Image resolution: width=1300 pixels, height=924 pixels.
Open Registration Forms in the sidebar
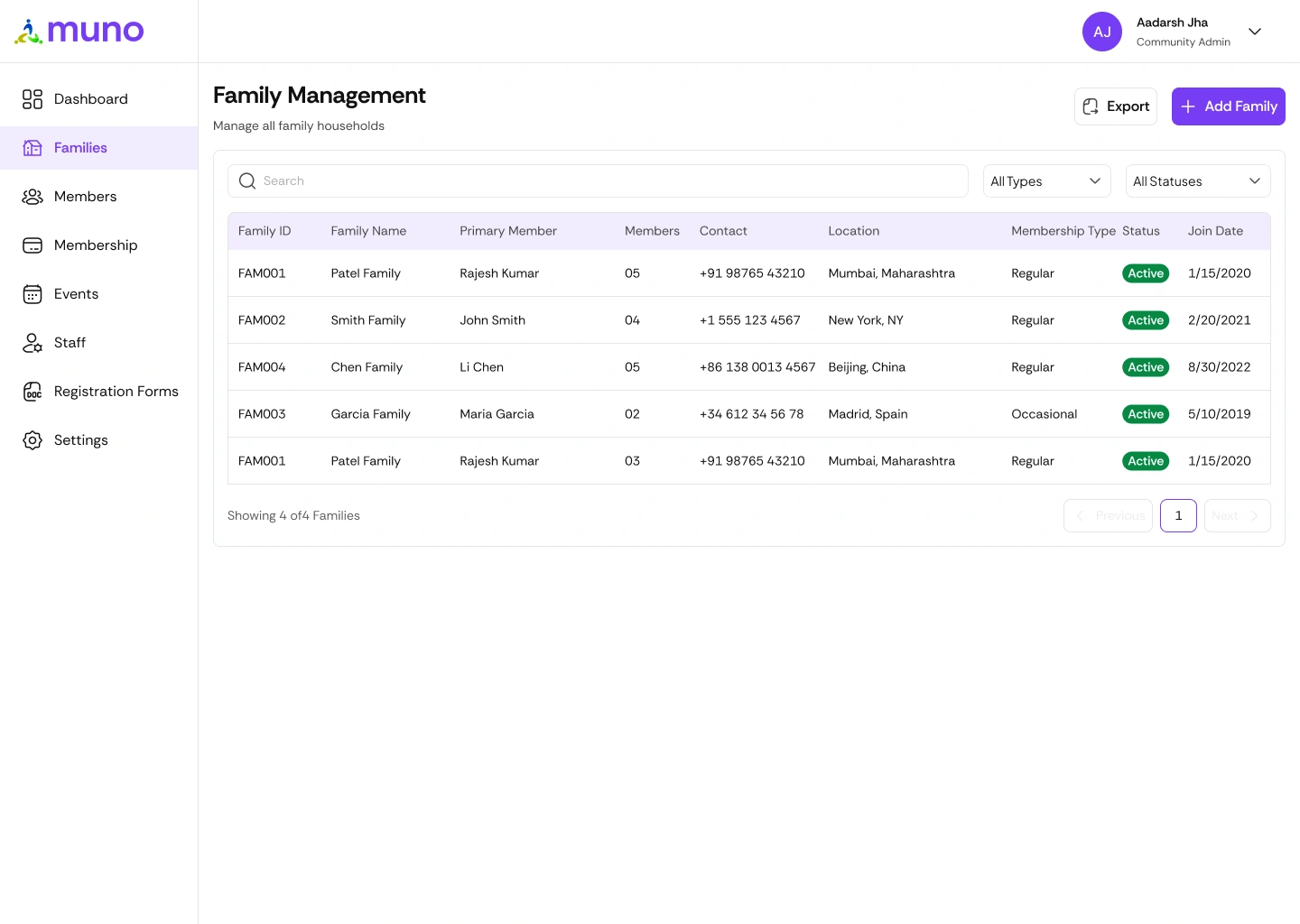coord(99,392)
